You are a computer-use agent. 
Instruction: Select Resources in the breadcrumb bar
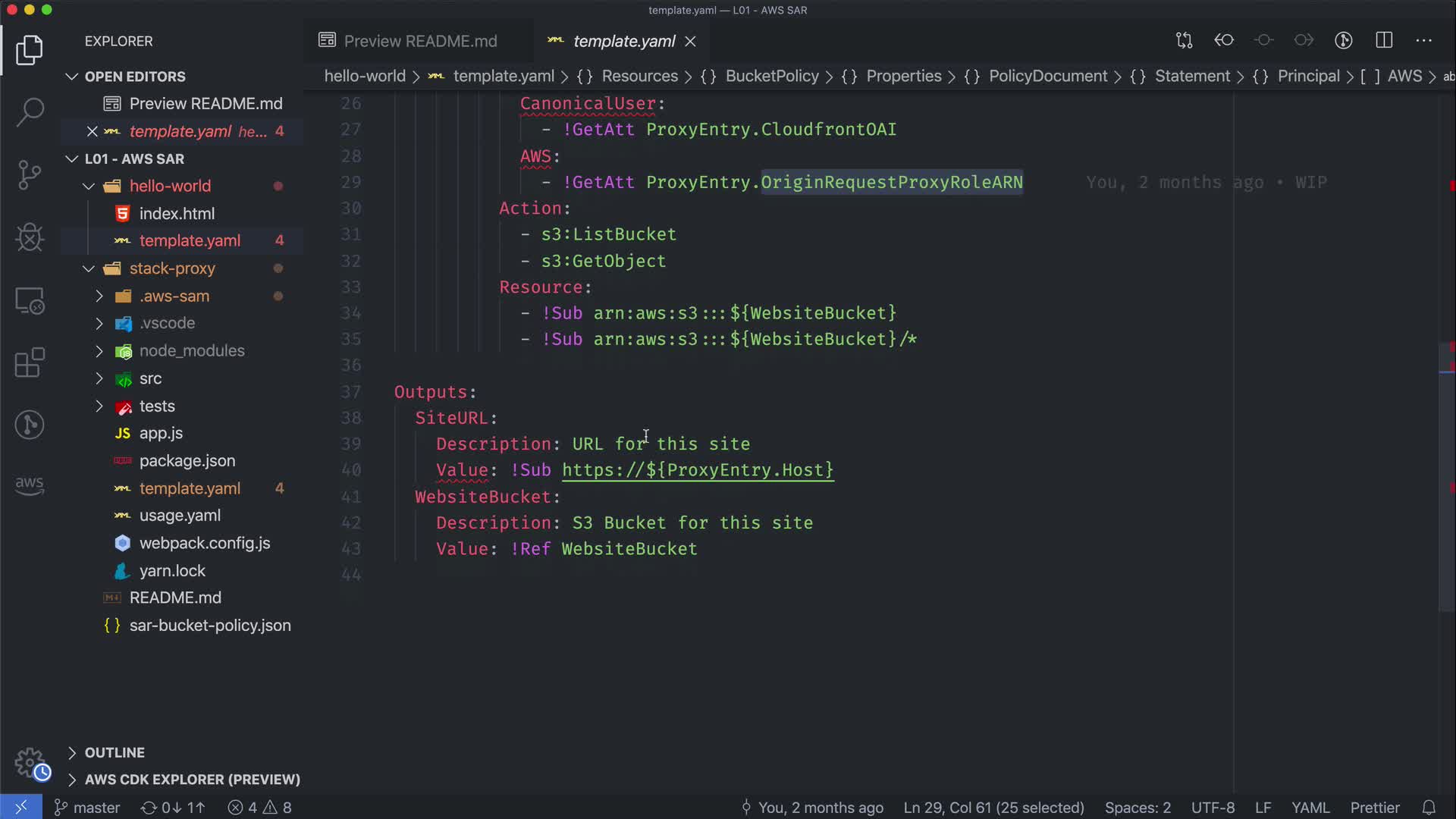[x=639, y=76]
